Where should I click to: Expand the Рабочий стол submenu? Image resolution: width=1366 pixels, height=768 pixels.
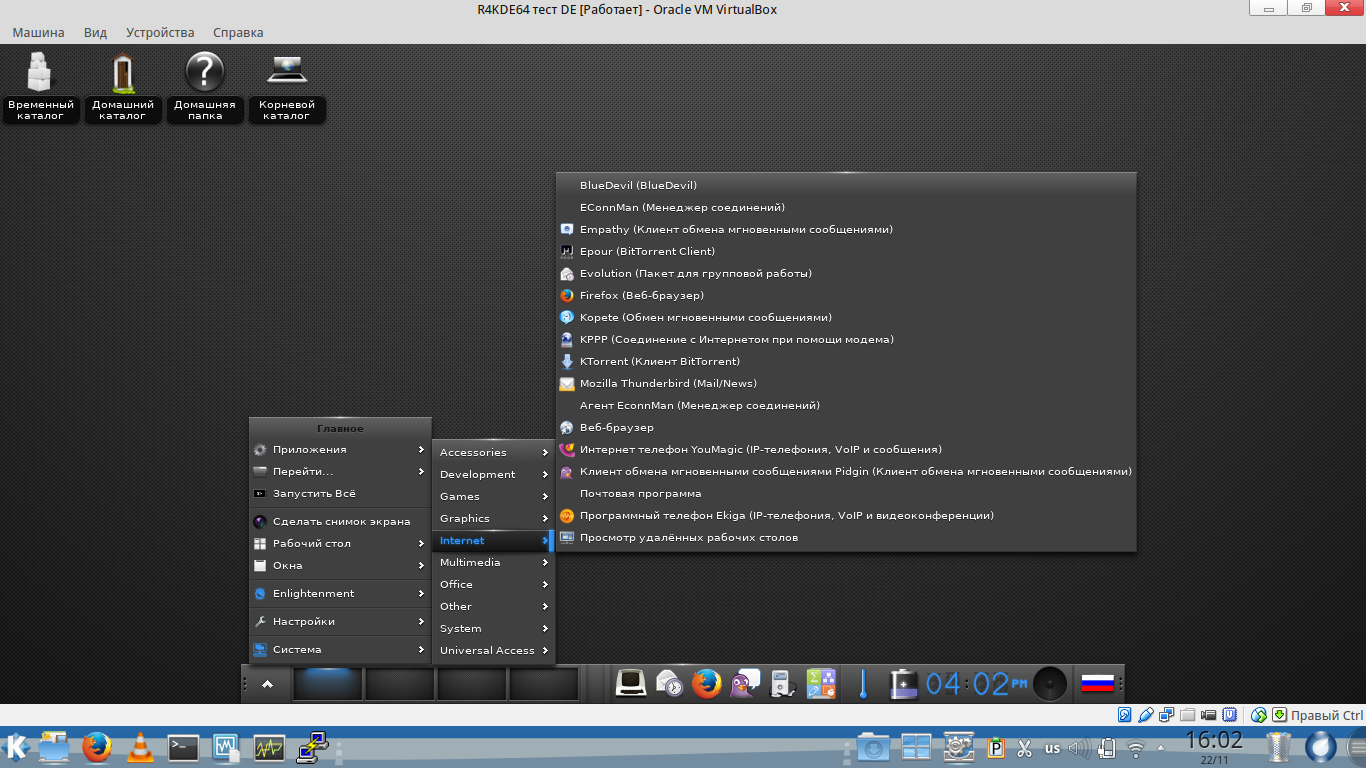340,544
